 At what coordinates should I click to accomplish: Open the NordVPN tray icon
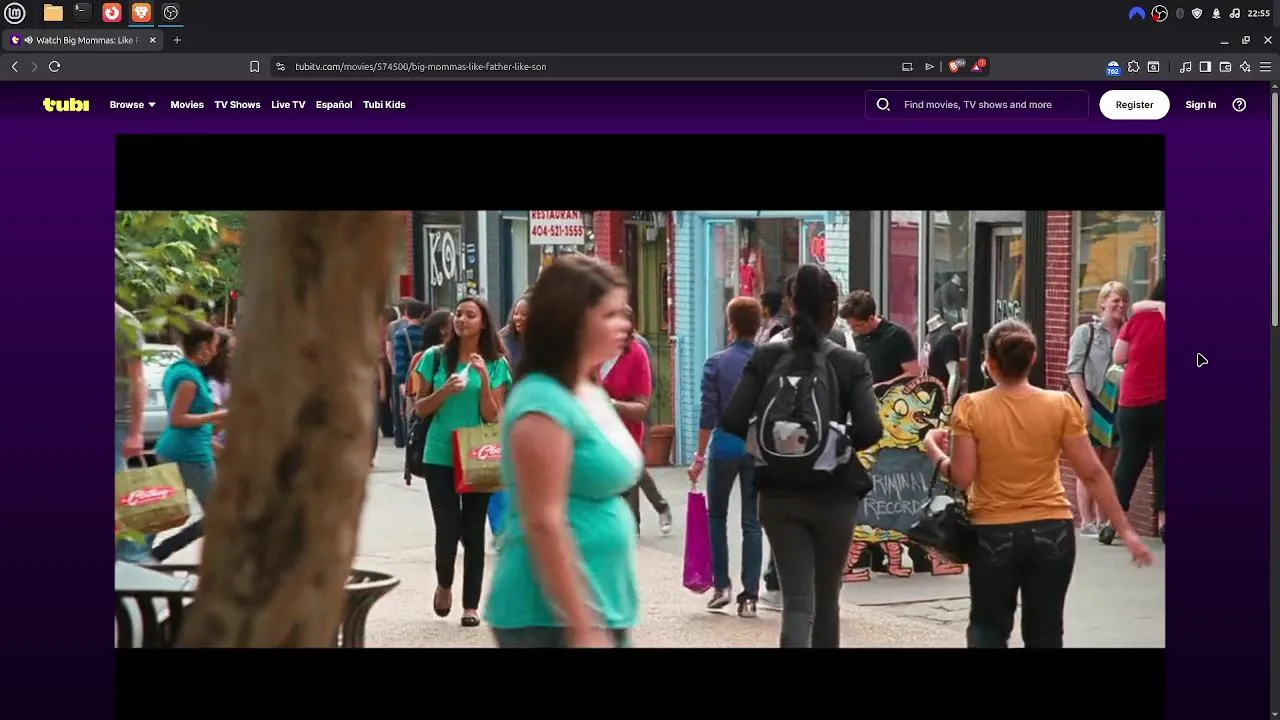(x=1137, y=13)
